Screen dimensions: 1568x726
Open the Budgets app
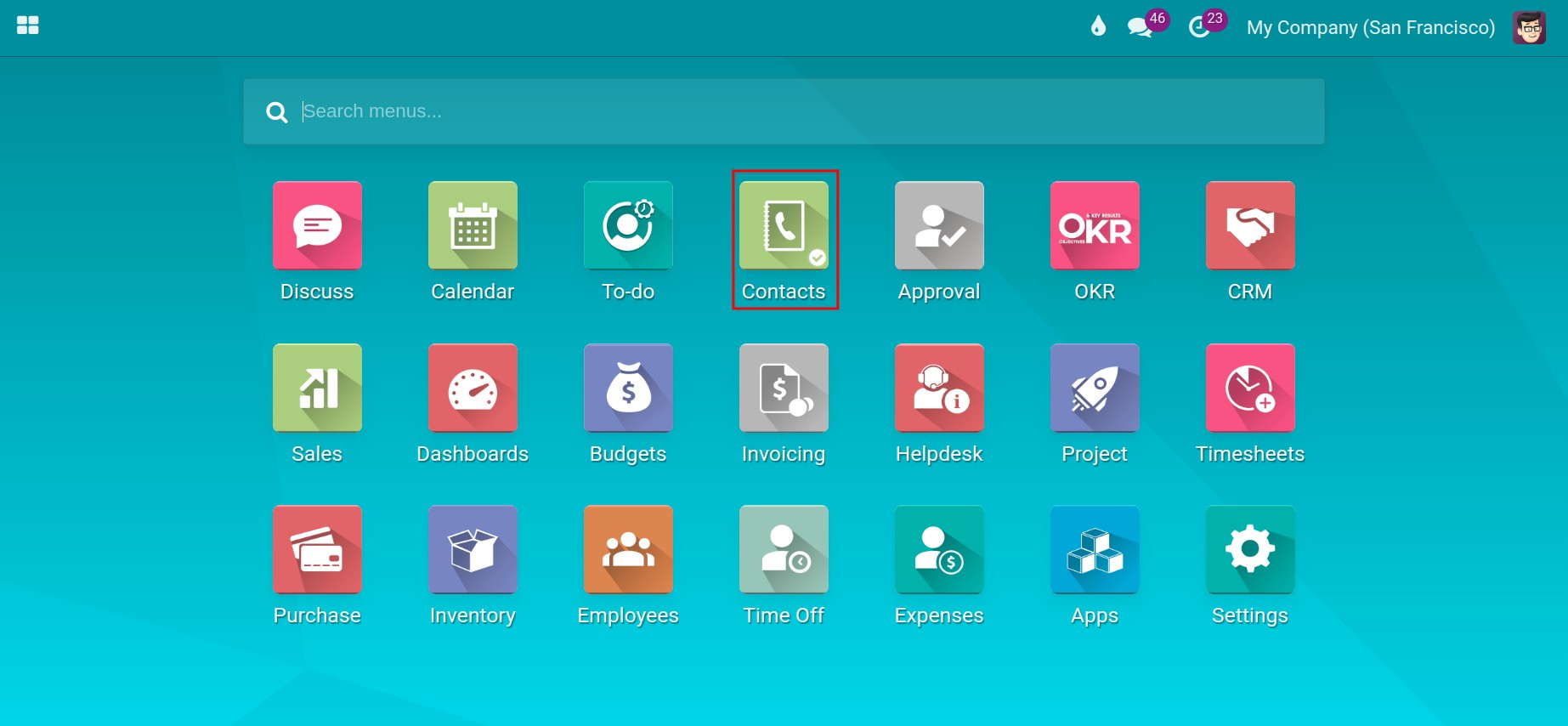point(628,388)
